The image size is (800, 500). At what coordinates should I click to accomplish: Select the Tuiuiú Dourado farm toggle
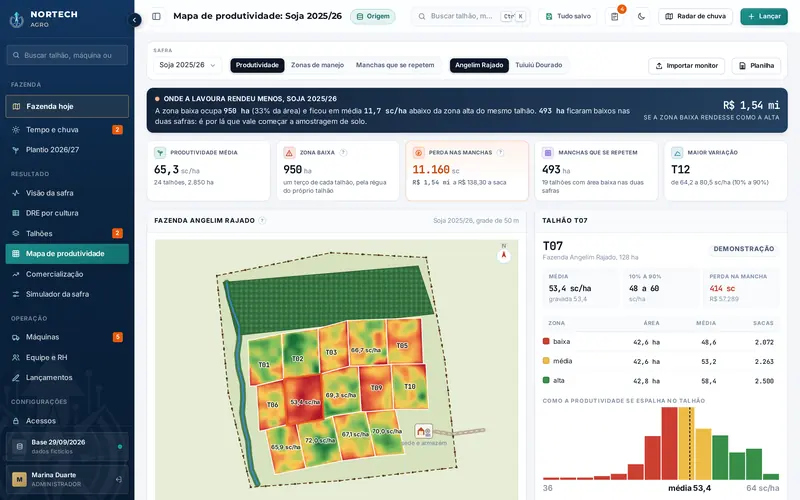538,65
